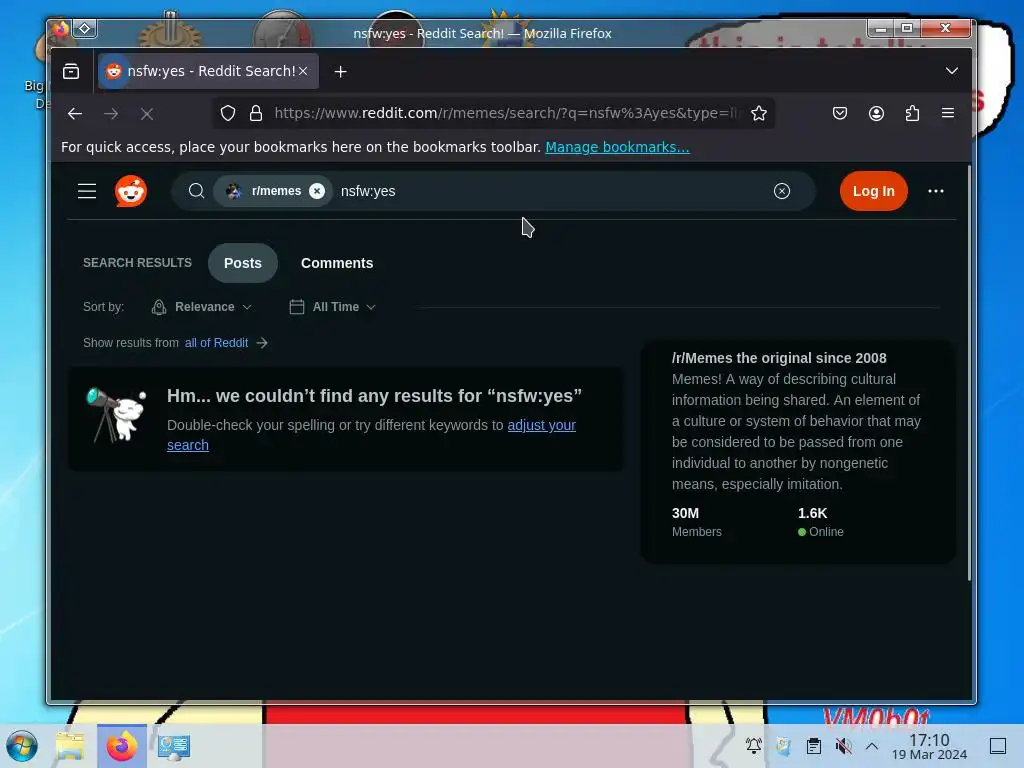Image resolution: width=1024 pixels, height=768 pixels.
Task: Open Save to Pocket icon
Action: point(840,113)
